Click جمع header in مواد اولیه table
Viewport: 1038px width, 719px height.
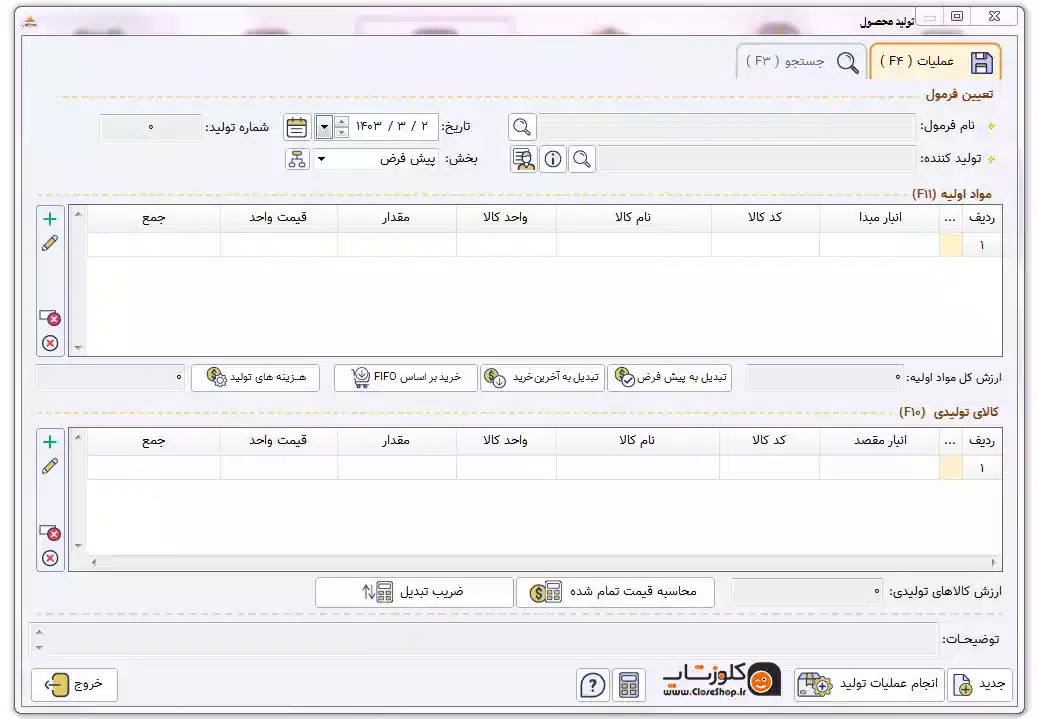pyautogui.click(x=154, y=217)
